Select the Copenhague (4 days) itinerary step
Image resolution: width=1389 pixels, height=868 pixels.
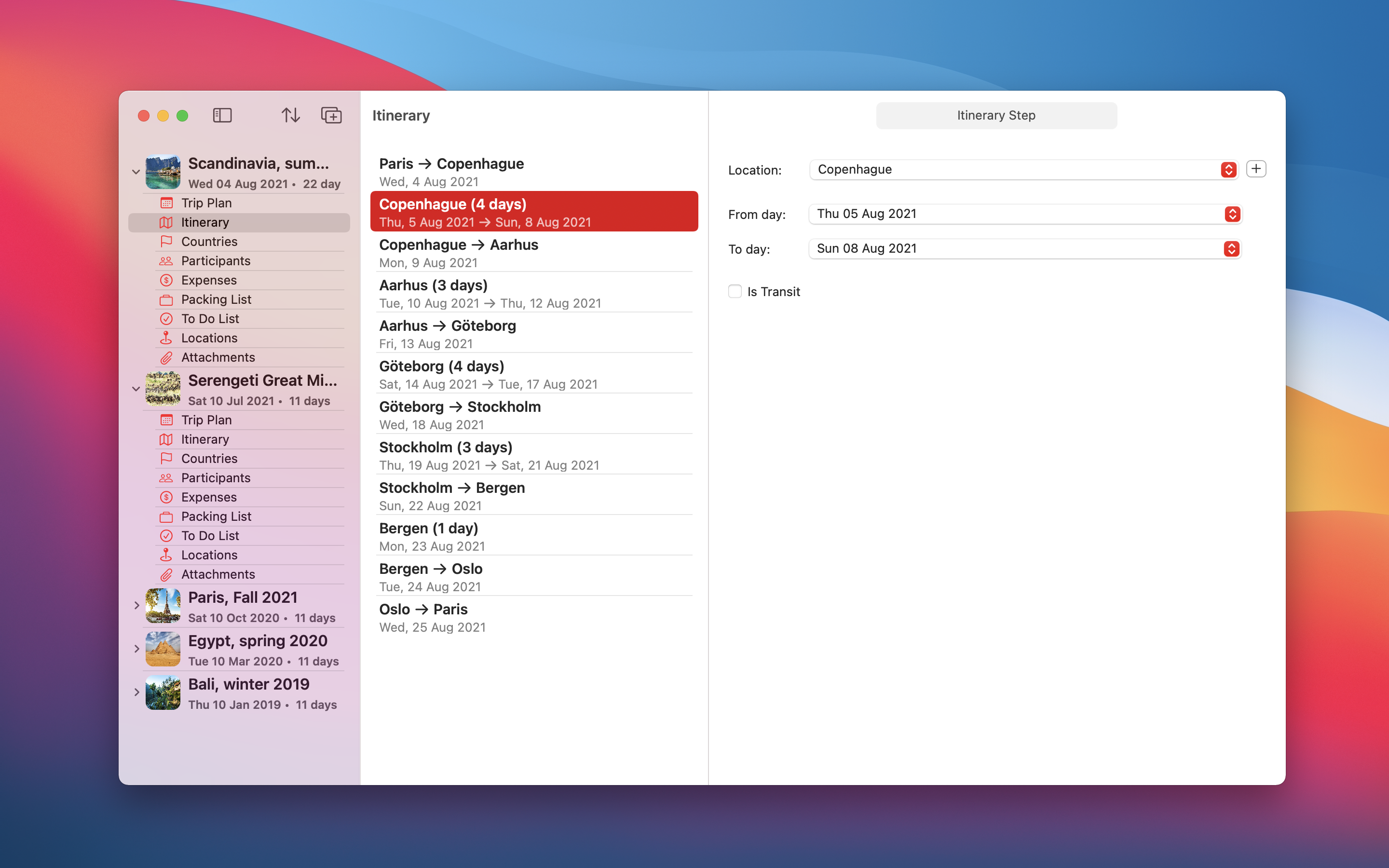(534, 212)
